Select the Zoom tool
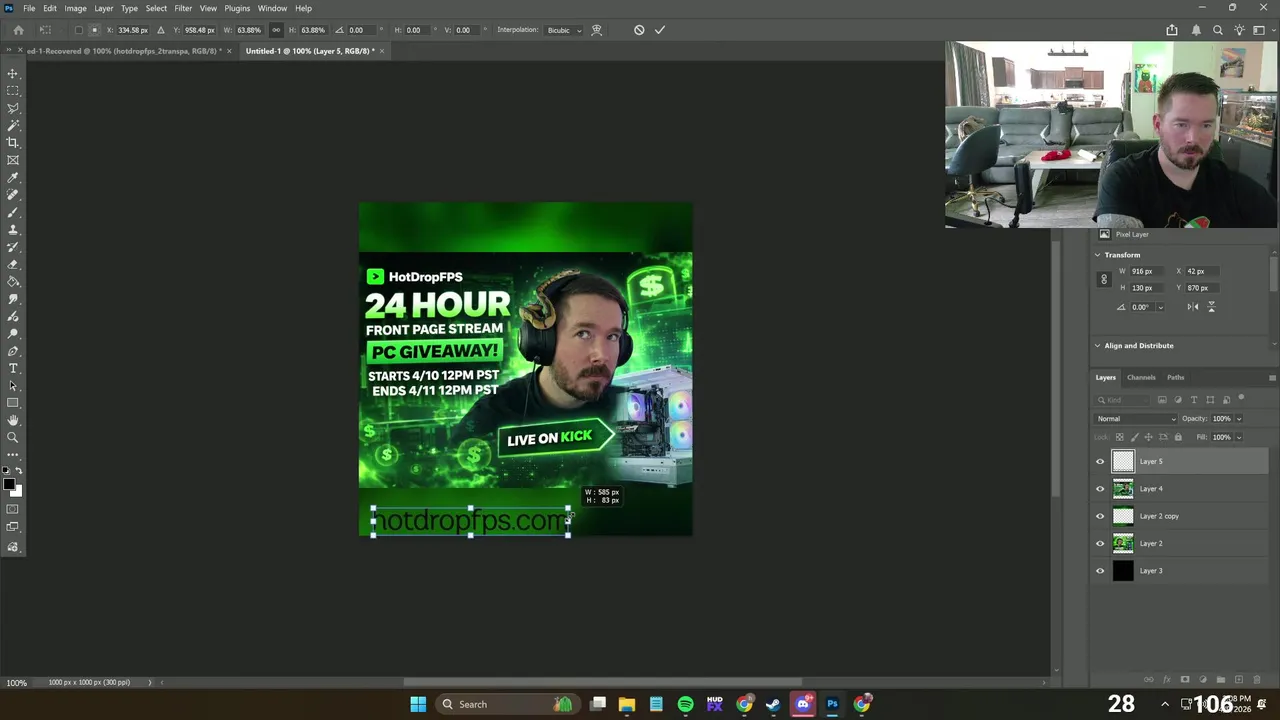The image size is (1280, 720). [x=13, y=437]
